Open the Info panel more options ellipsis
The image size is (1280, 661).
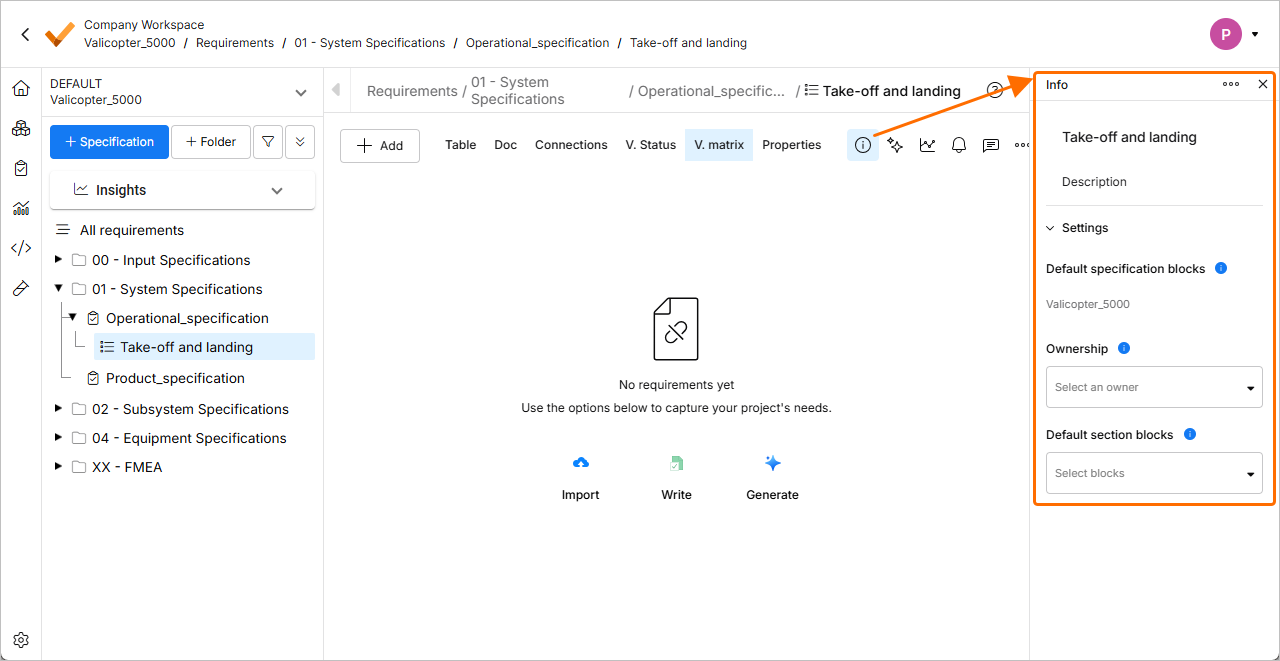pos(1231,84)
